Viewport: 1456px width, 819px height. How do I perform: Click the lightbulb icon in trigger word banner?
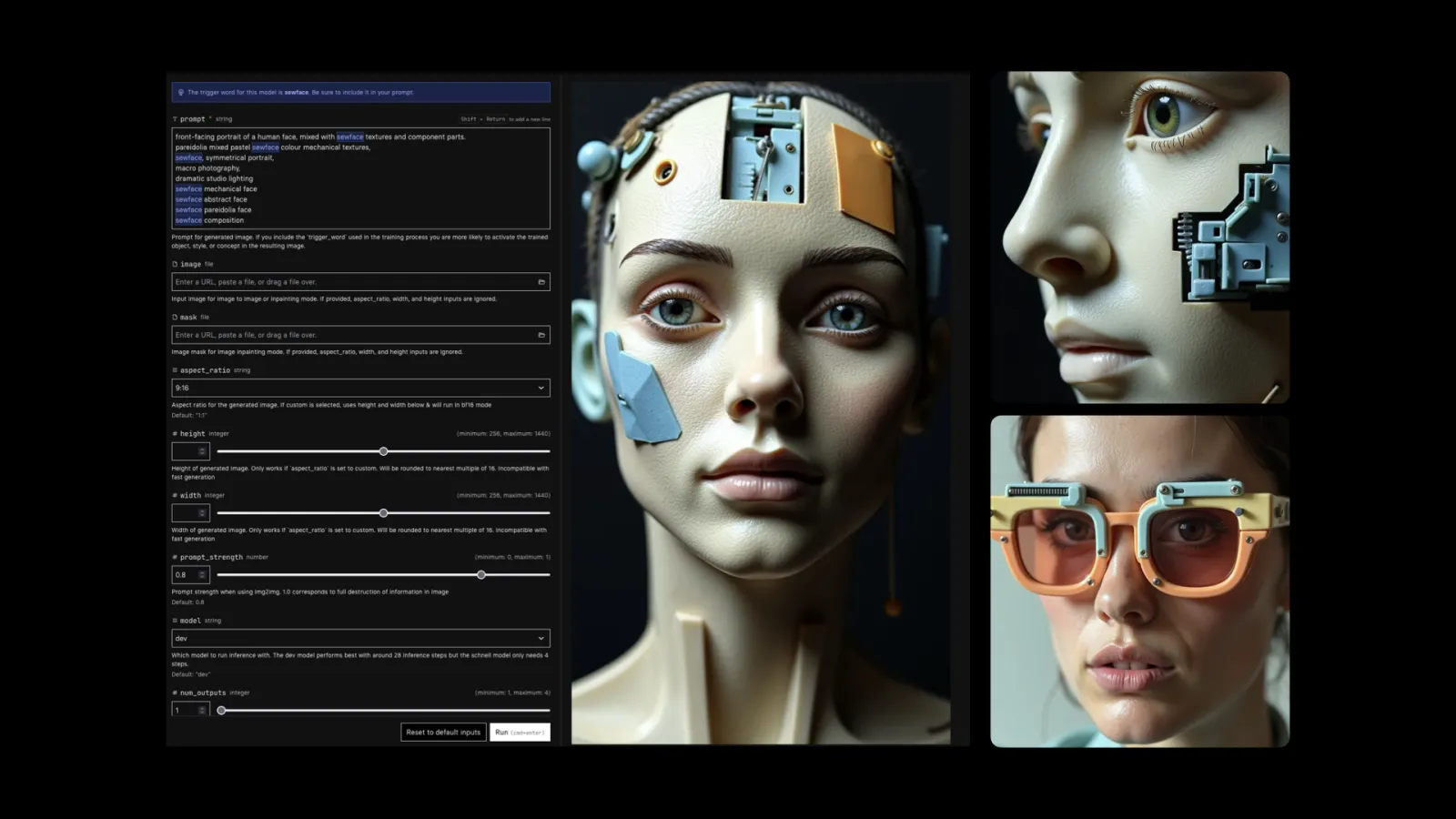(x=180, y=92)
